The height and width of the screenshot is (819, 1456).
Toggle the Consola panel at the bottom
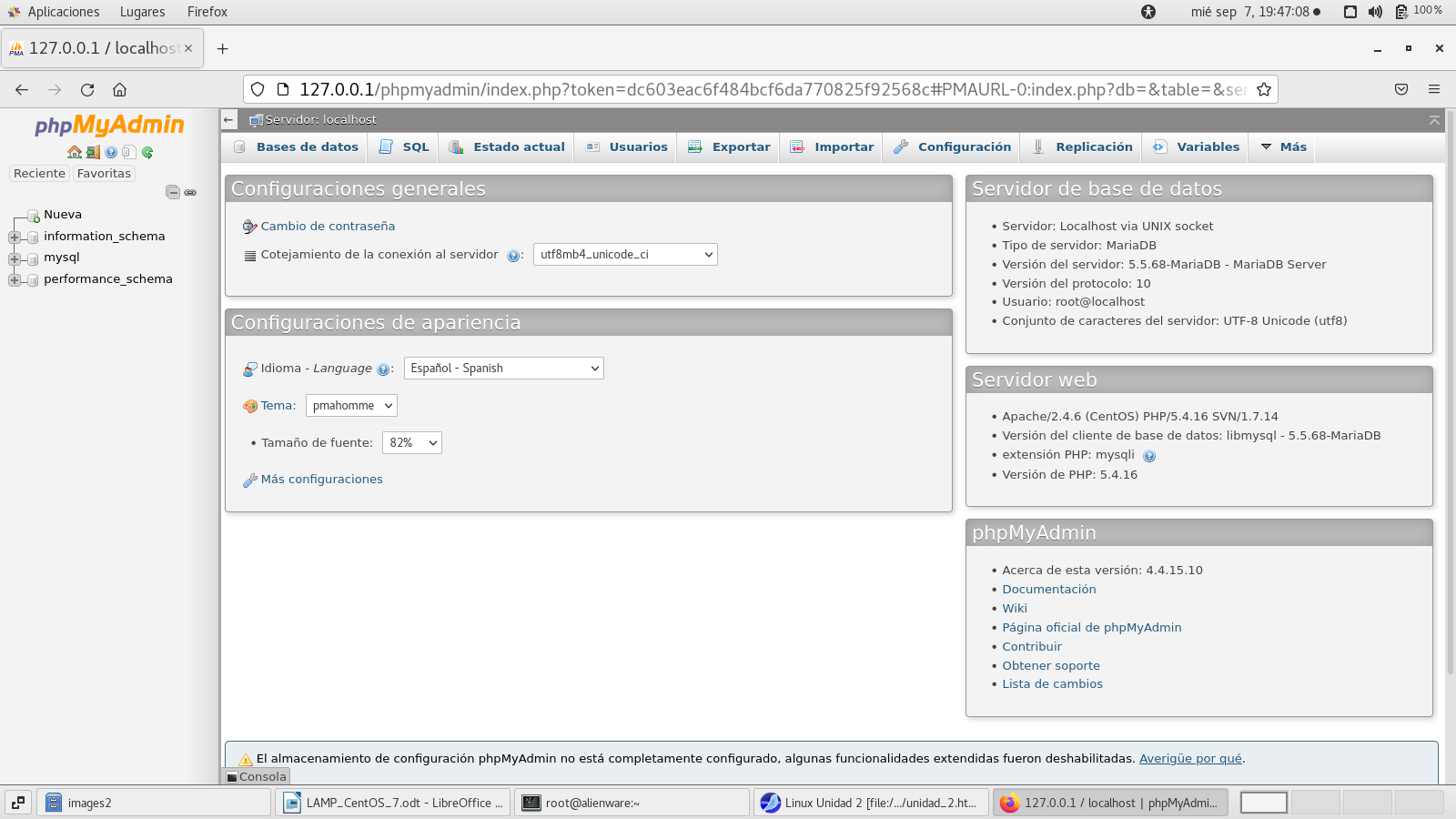[x=256, y=776]
